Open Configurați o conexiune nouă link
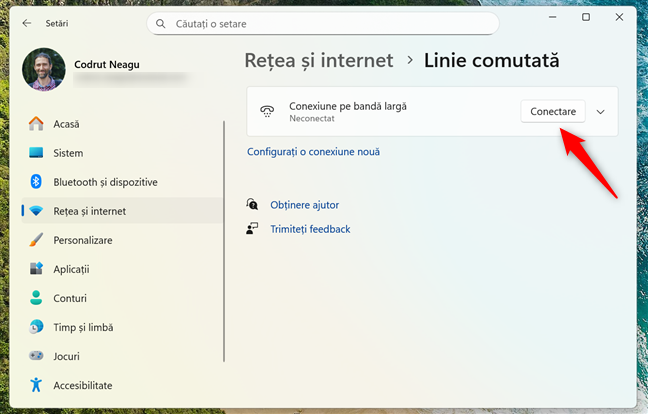The width and height of the screenshot is (648, 414). (x=313, y=152)
